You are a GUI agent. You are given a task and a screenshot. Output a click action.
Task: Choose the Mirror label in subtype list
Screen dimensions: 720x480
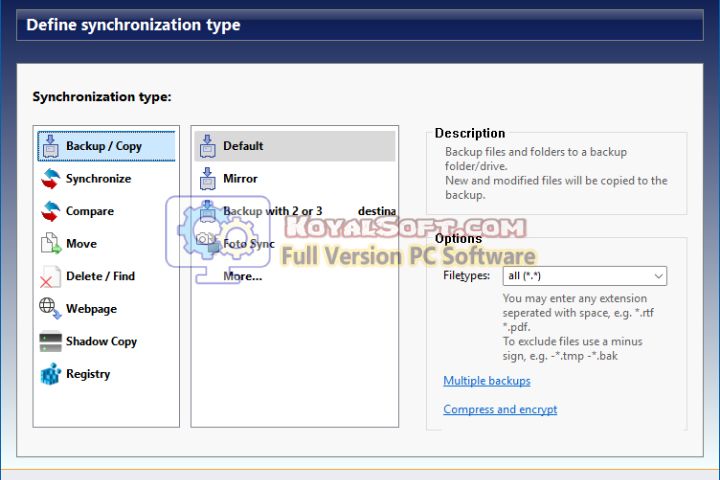click(240, 179)
